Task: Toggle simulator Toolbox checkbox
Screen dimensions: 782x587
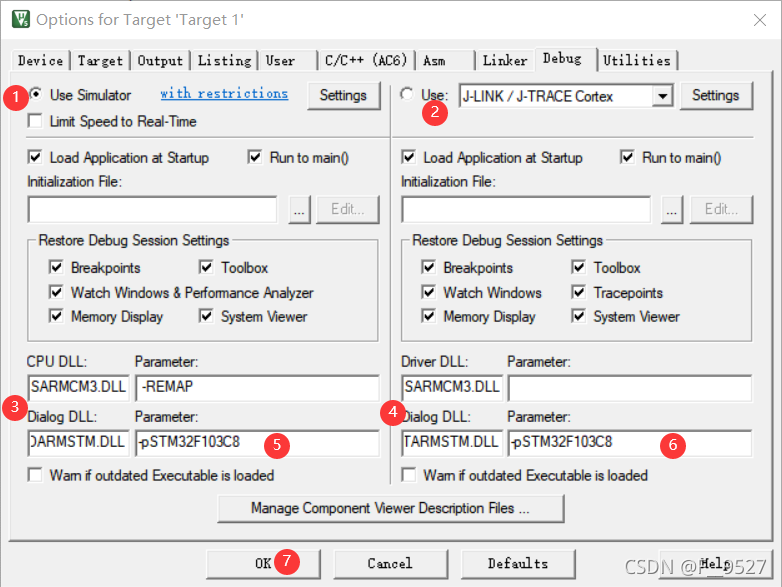Action: point(206,267)
